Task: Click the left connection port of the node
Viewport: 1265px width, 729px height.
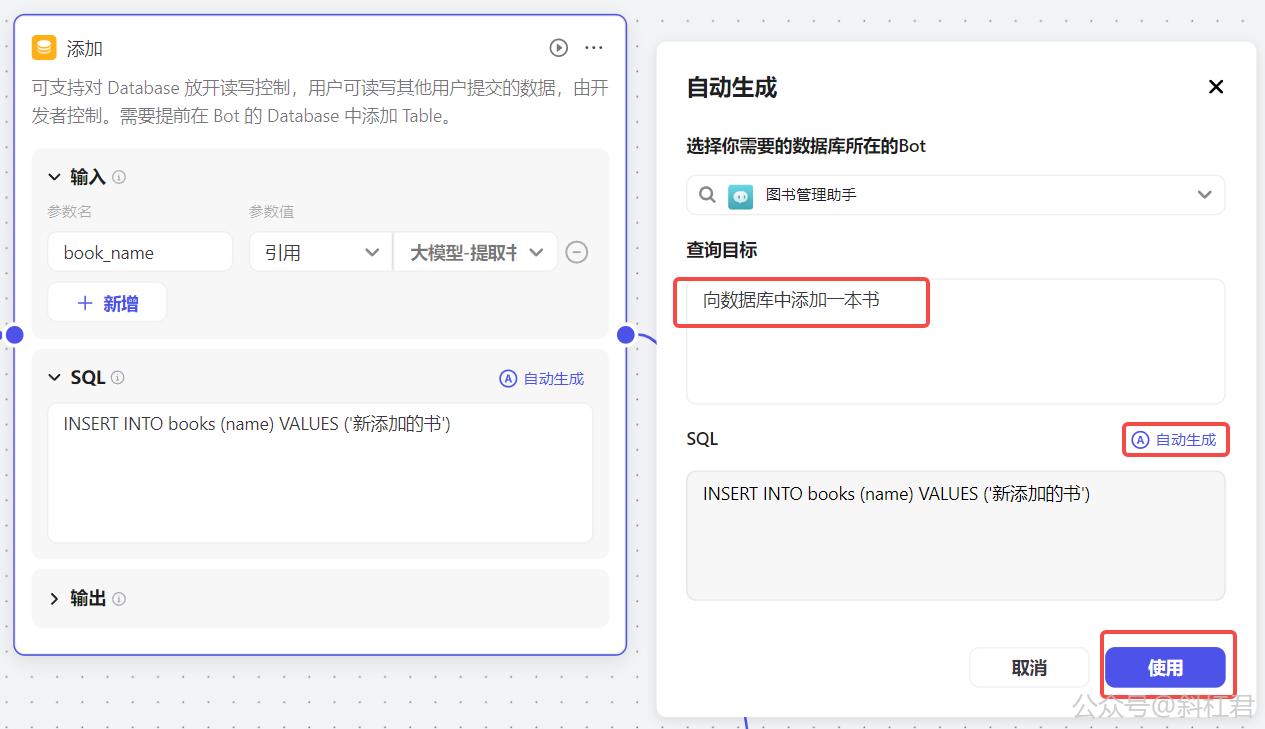Action: (14, 334)
